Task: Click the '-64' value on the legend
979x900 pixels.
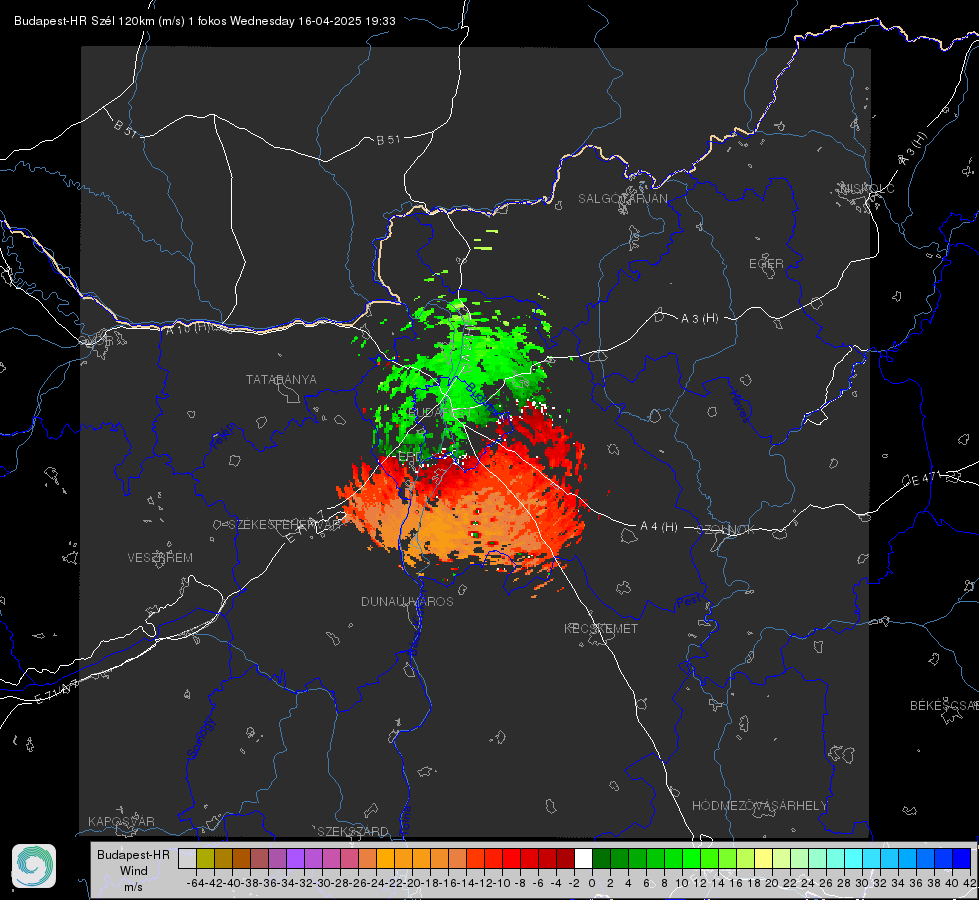Action: tap(195, 883)
